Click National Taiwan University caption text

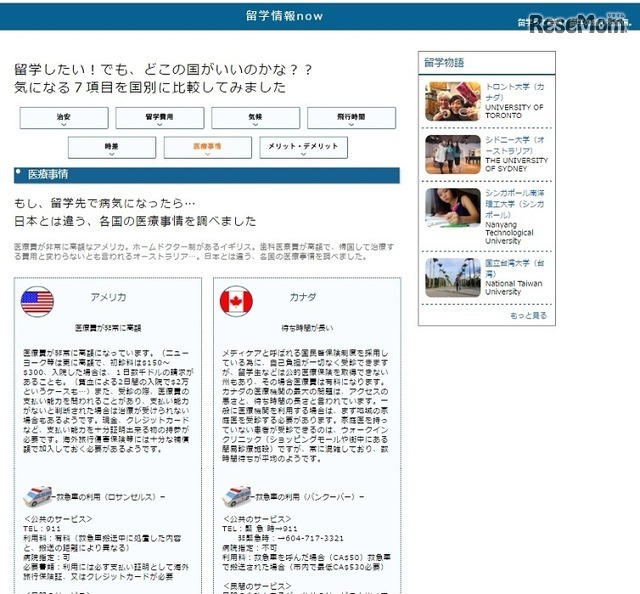514,287
